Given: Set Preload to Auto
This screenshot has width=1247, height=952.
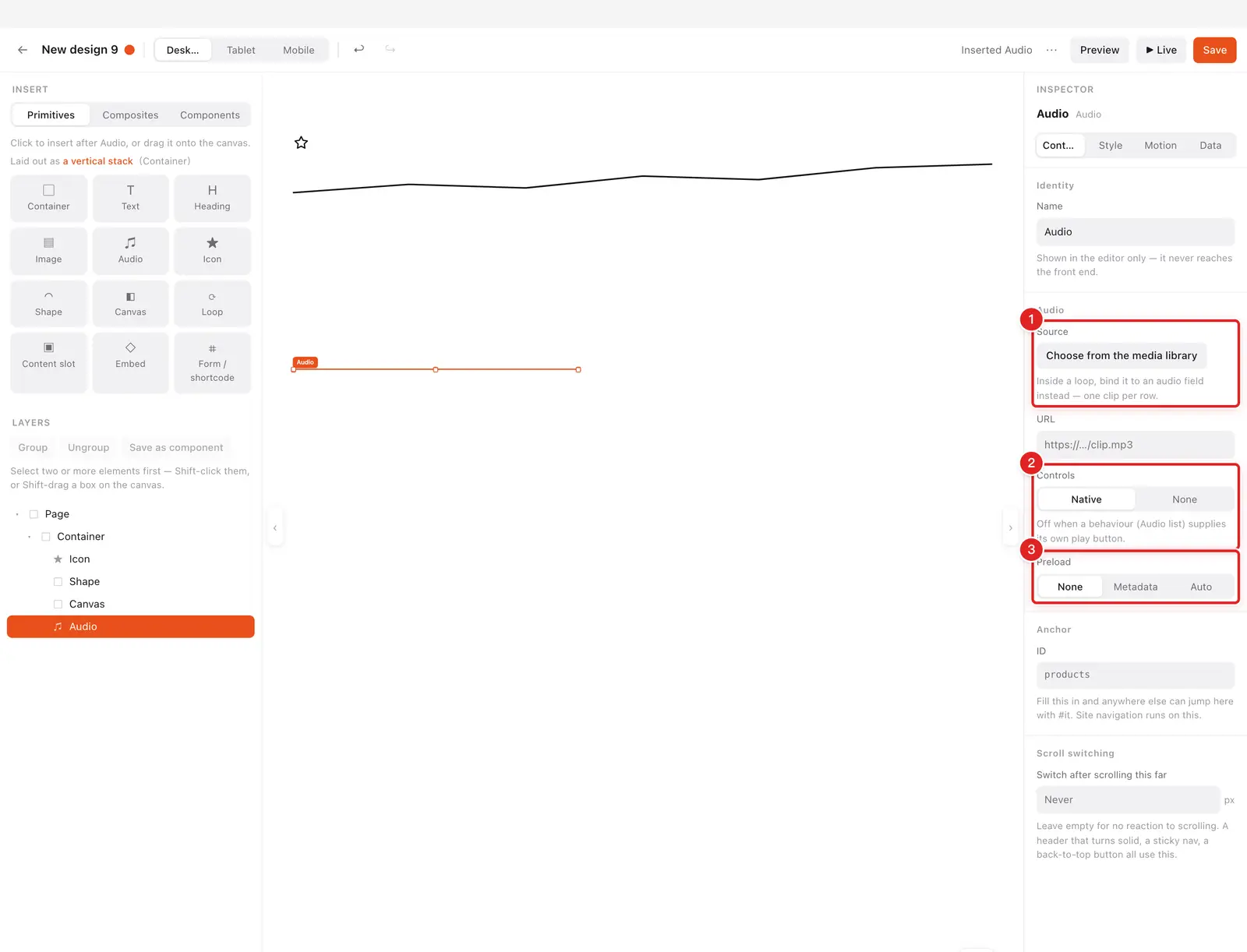Looking at the screenshot, I should (x=1200, y=587).
